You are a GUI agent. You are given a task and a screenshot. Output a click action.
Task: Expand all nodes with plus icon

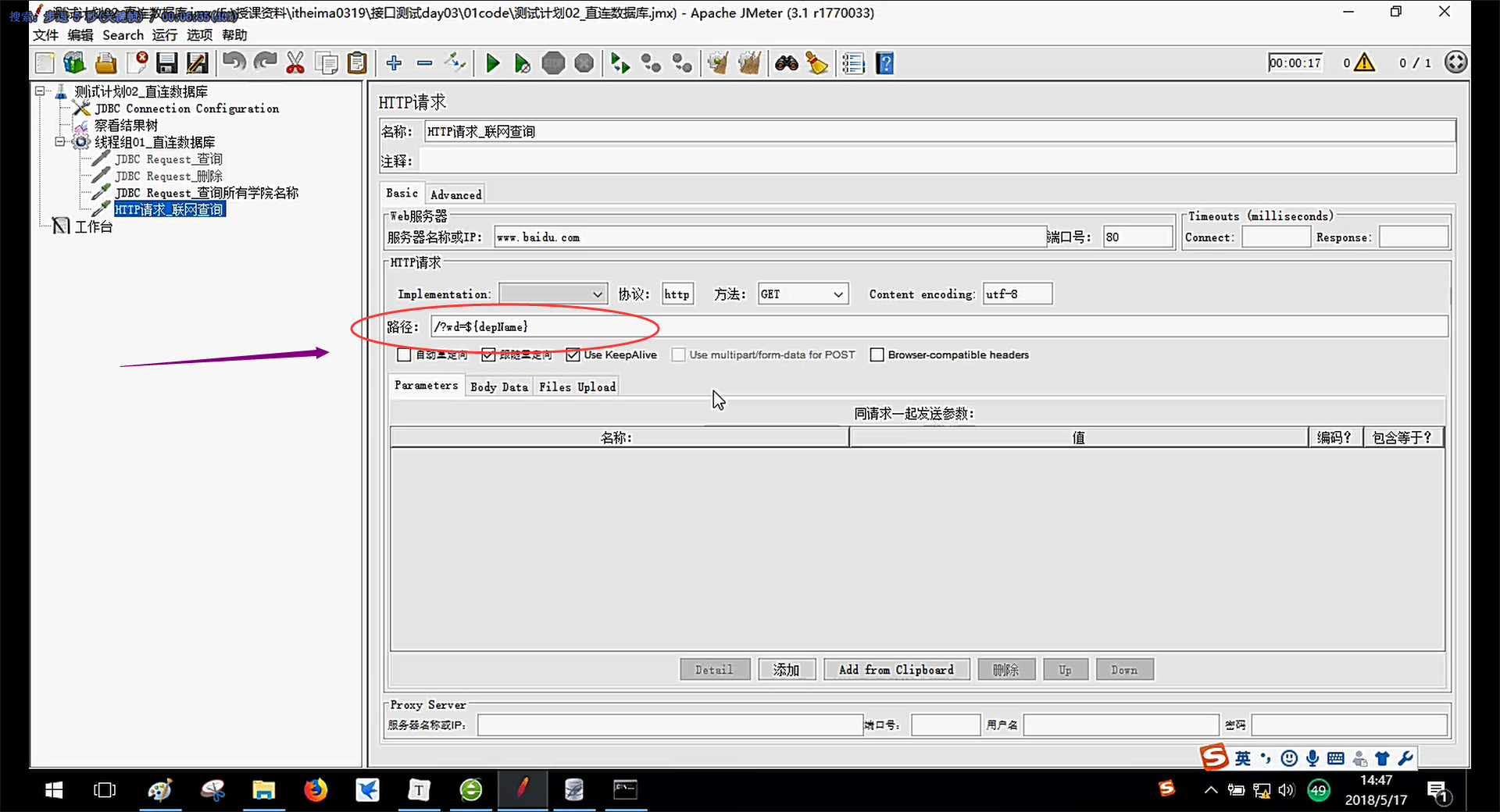tap(394, 63)
